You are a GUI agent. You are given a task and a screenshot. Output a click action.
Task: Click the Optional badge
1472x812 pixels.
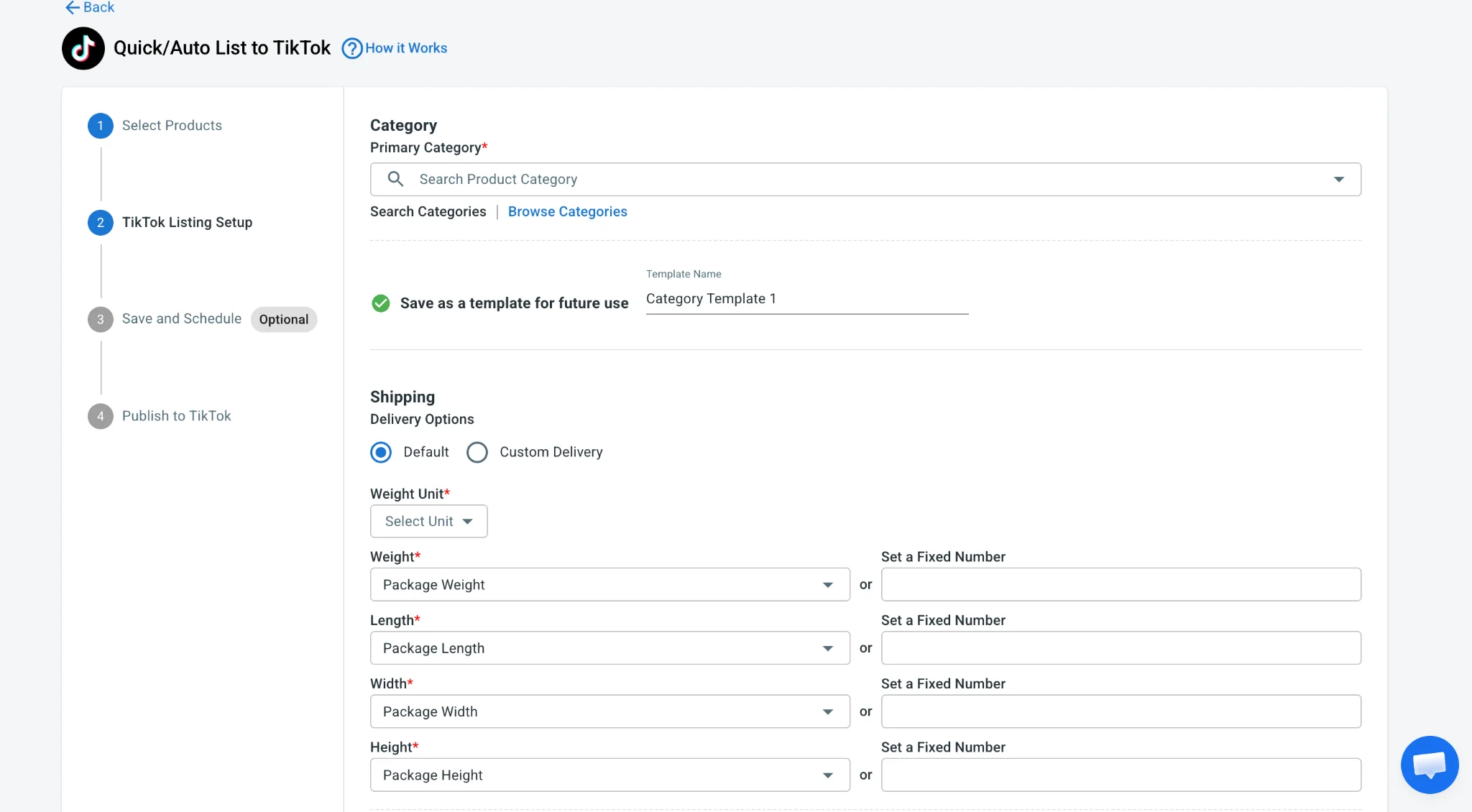[x=284, y=319]
